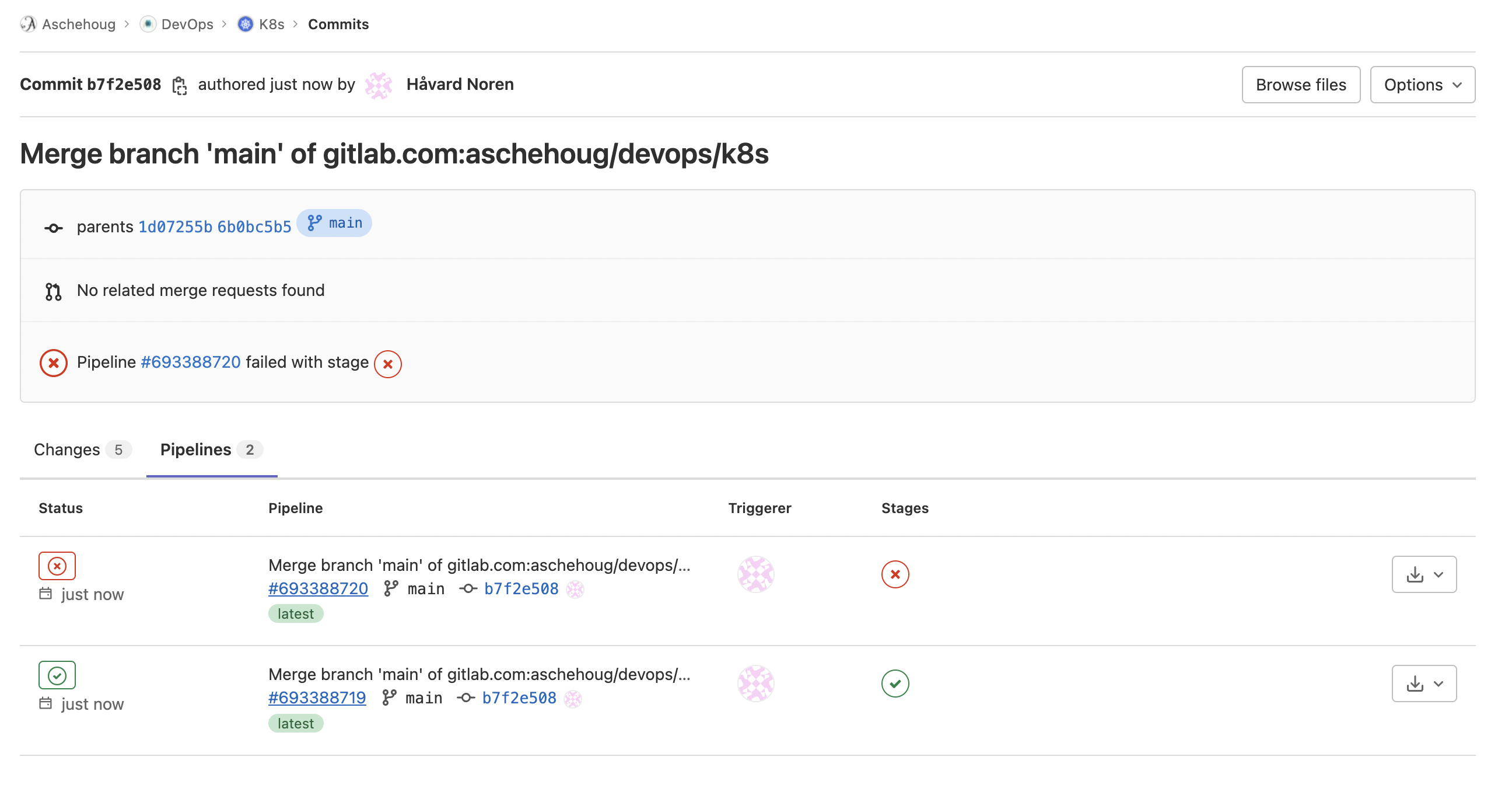Click the Aschehoug group avatar icon
This screenshot has height=788, width=1512.
[x=27, y=24]
